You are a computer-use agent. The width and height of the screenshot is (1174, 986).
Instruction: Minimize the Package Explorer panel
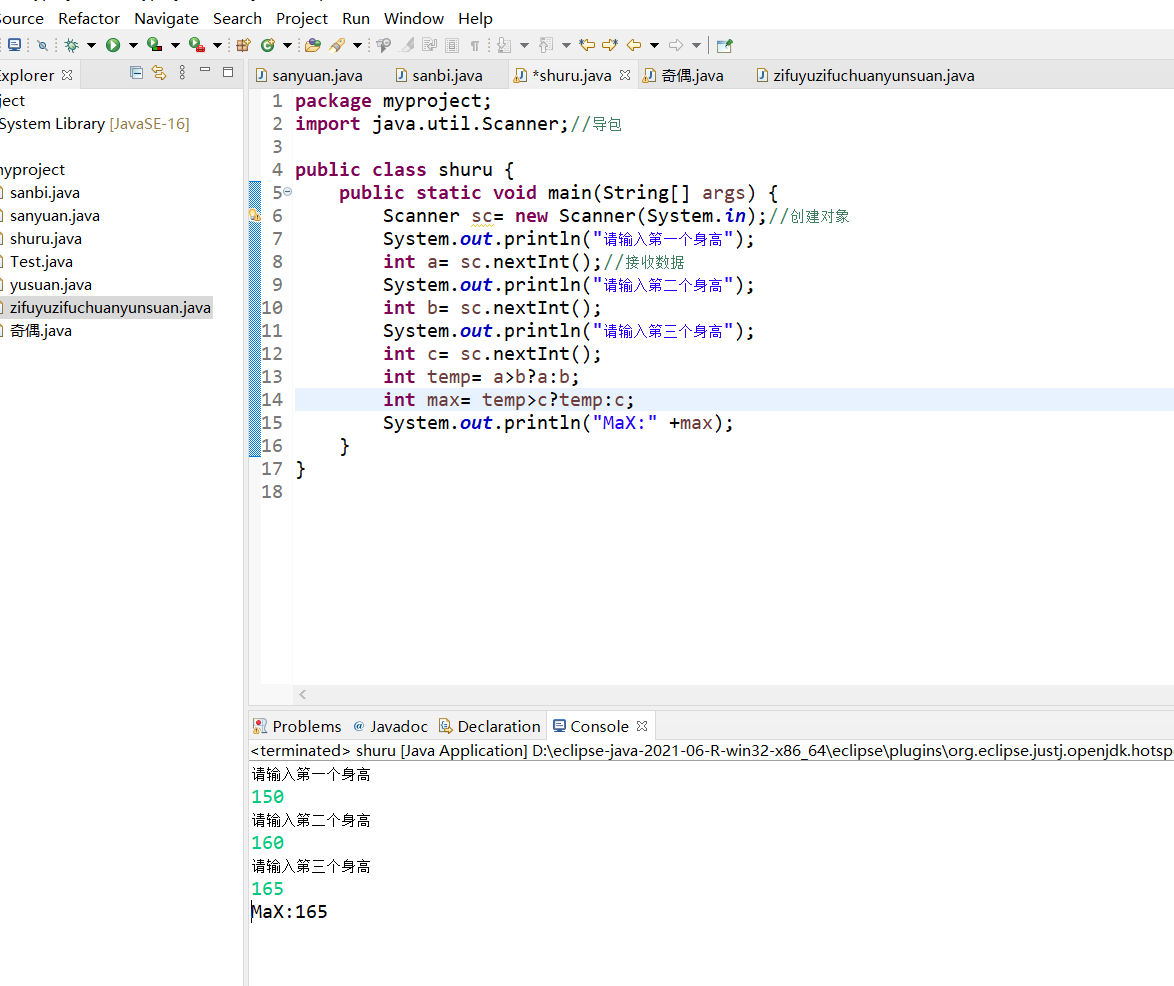coord(204,70)
